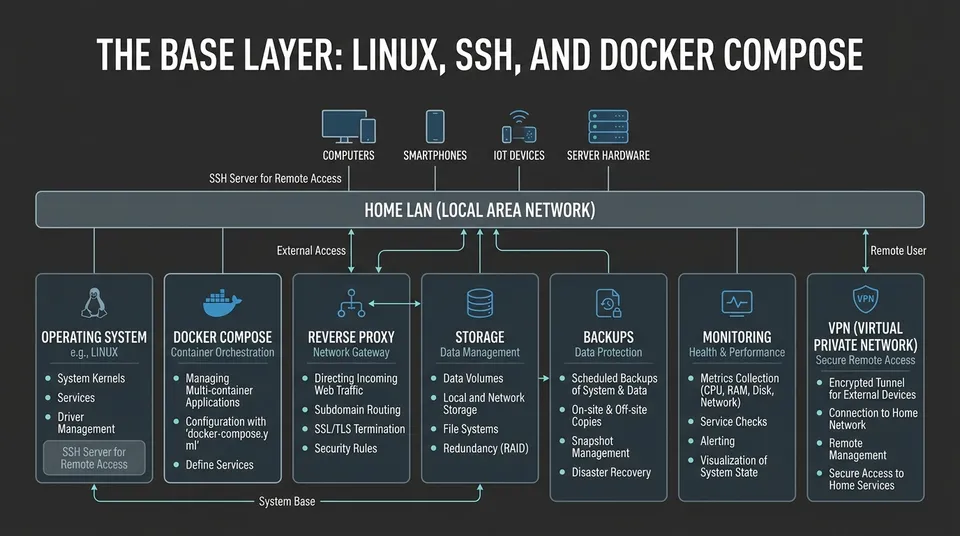Click the Smartphones icon

(435, 127)
